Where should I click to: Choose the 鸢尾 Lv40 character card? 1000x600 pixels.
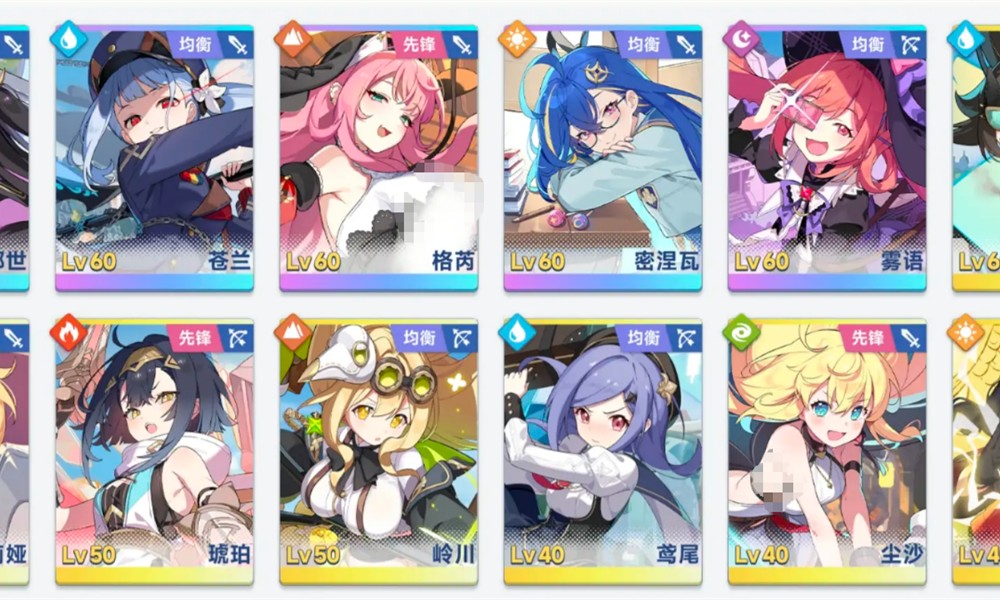click(x=603, y=451)
